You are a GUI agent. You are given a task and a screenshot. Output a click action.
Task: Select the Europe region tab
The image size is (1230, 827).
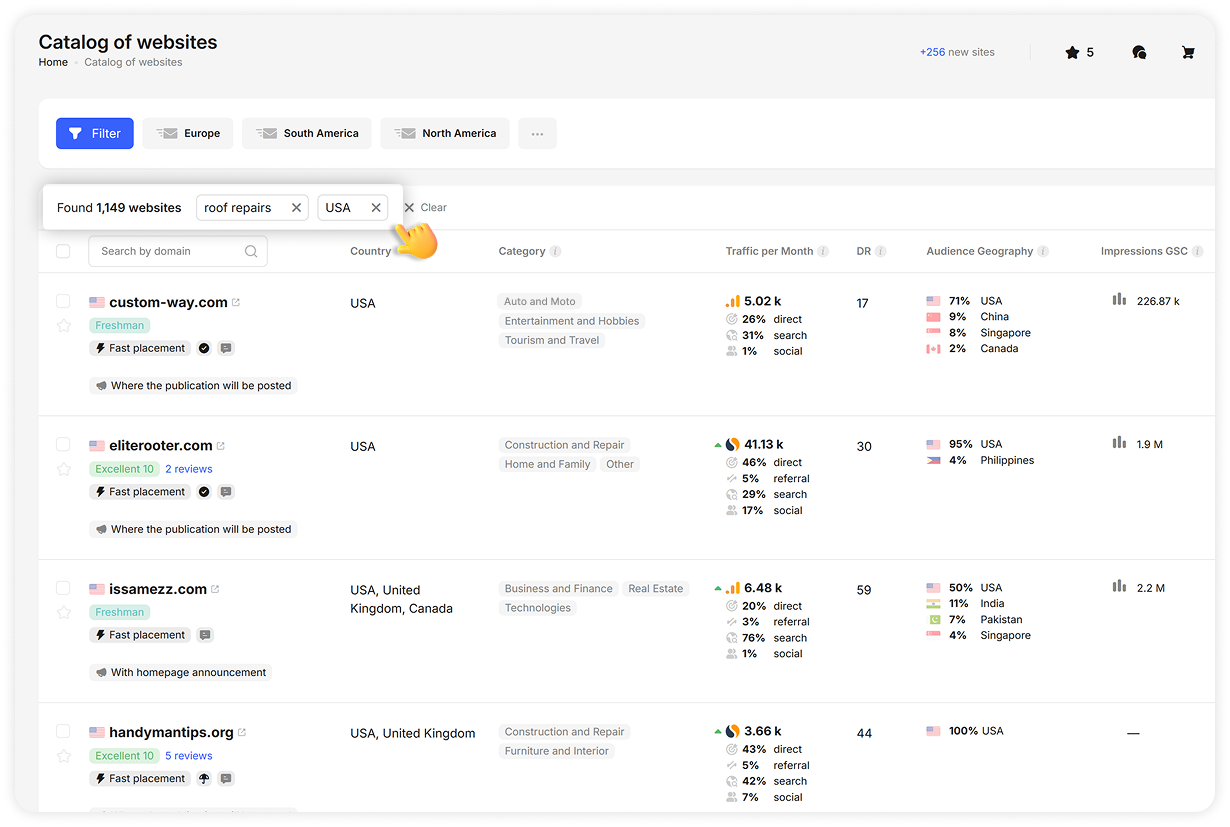[188, 133]
